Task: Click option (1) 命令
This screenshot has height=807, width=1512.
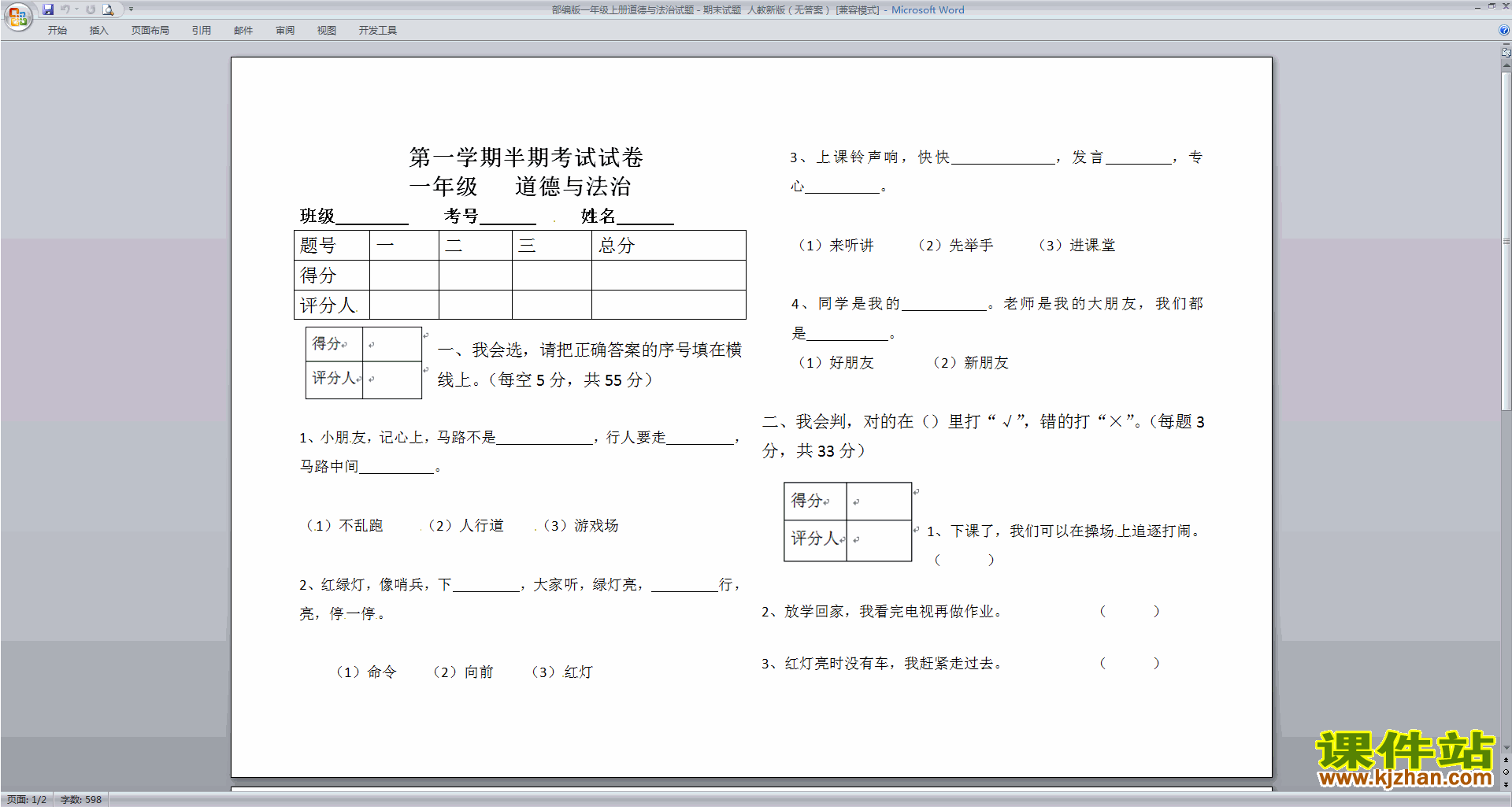Action: (x=365, y=672)
